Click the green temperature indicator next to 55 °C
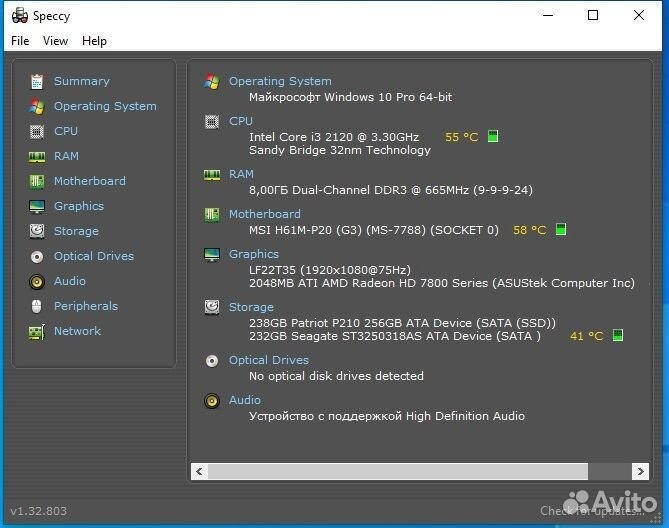The width and height of the screenshot is (669, 528). [x=493, y=136]
